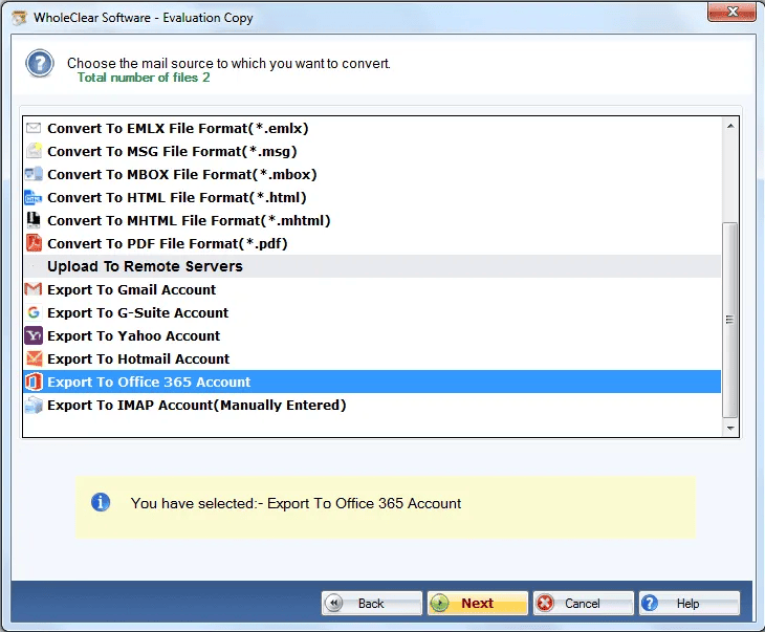Click the Gmail M icon

tap(33, 289)
